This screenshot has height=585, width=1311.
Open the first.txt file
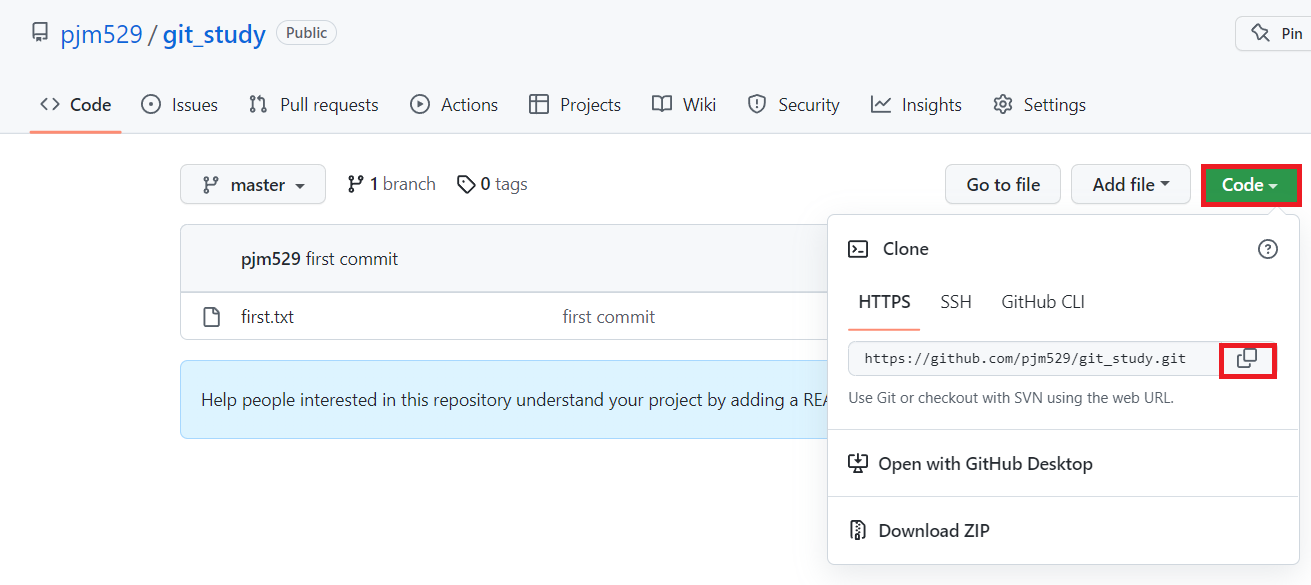[268, 317]
